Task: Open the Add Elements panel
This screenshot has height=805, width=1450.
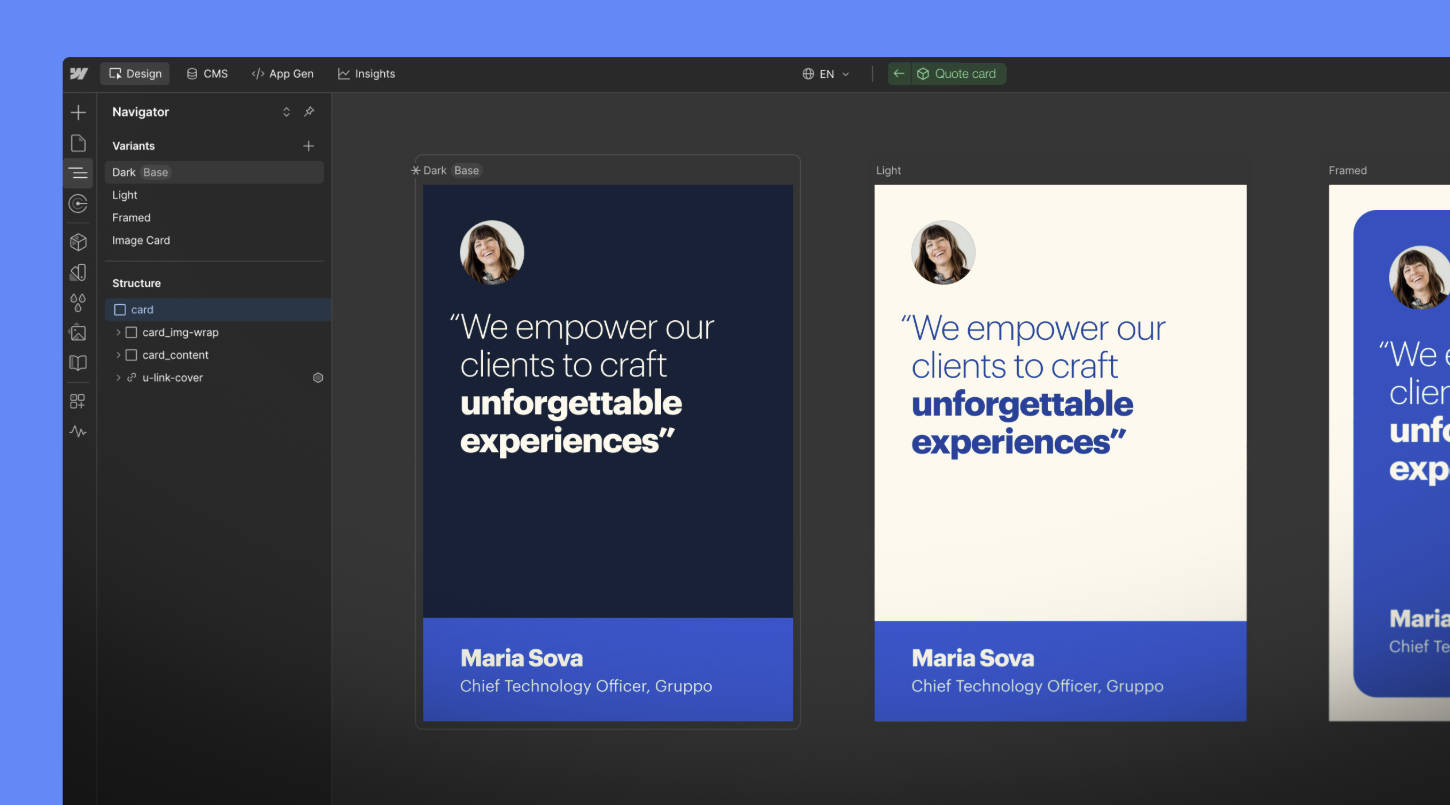Action: pyautogui.click(x=78, y=112)
